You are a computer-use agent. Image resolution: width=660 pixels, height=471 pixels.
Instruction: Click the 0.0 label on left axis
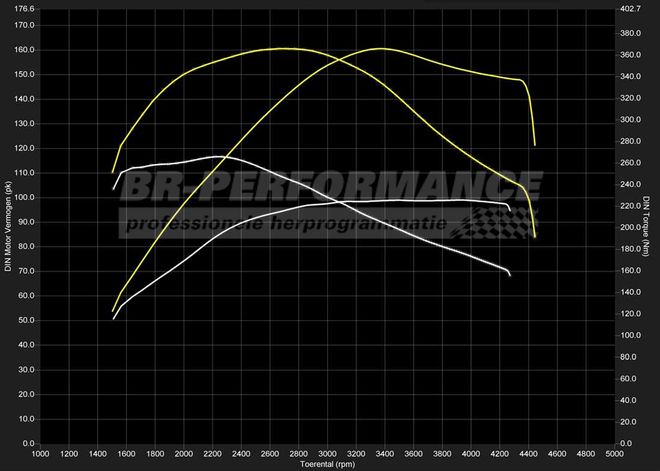(x=29, y=443)
